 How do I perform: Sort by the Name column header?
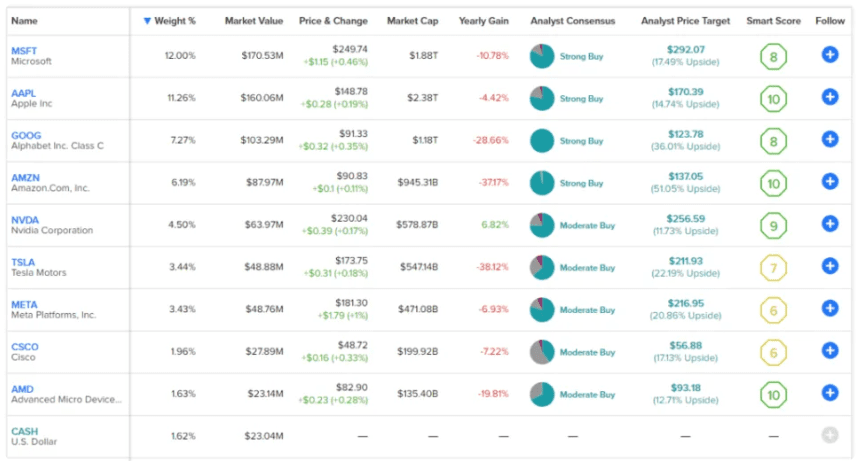point(25,21)
